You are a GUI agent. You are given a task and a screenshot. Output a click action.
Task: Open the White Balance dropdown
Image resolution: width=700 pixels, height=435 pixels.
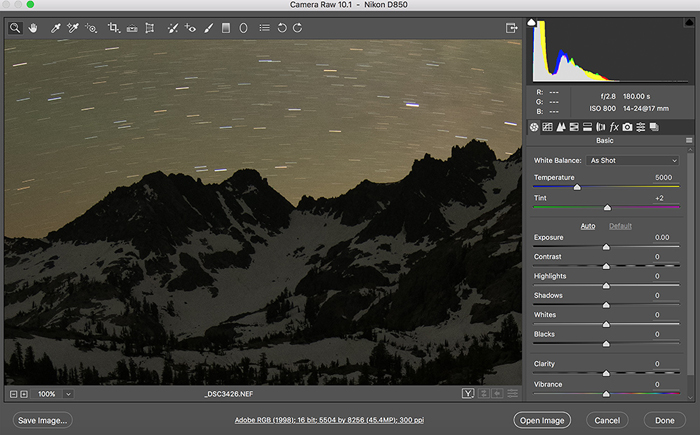(x=634, y=160)
